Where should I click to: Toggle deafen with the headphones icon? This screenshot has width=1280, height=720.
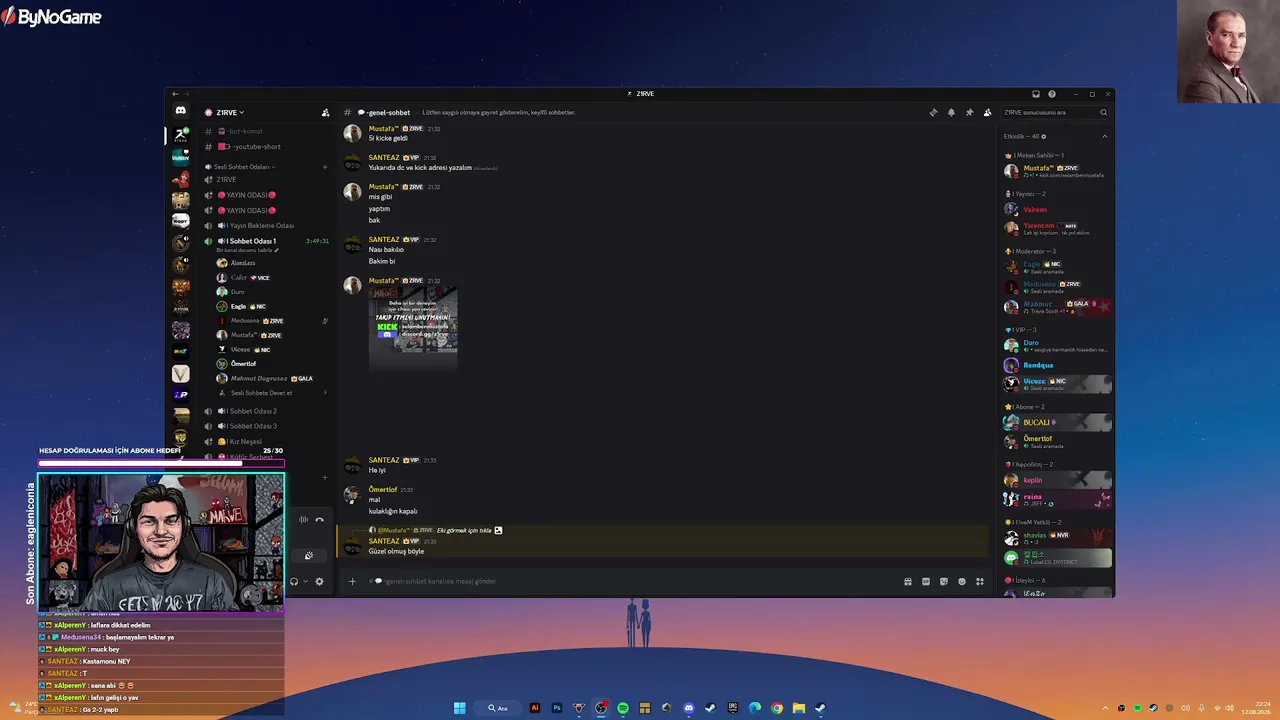tap(294, 581)
